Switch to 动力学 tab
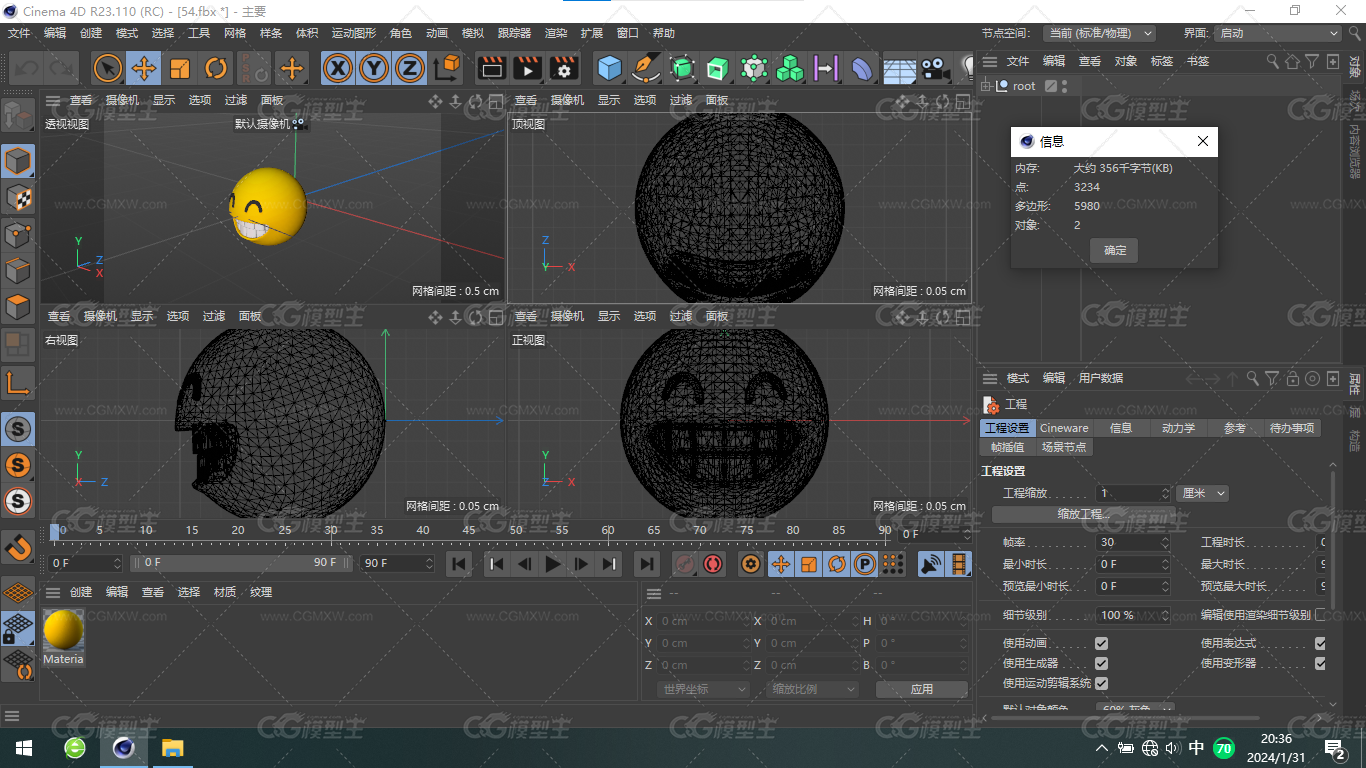This screenshot has height=768, width=1366. (1178, 428)
